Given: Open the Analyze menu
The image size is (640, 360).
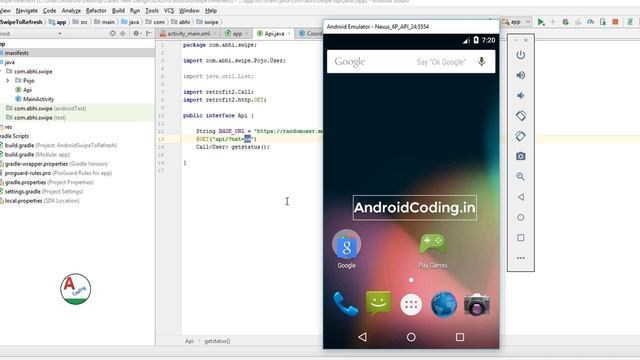Looking at the screenshot, I should (71, 11).
